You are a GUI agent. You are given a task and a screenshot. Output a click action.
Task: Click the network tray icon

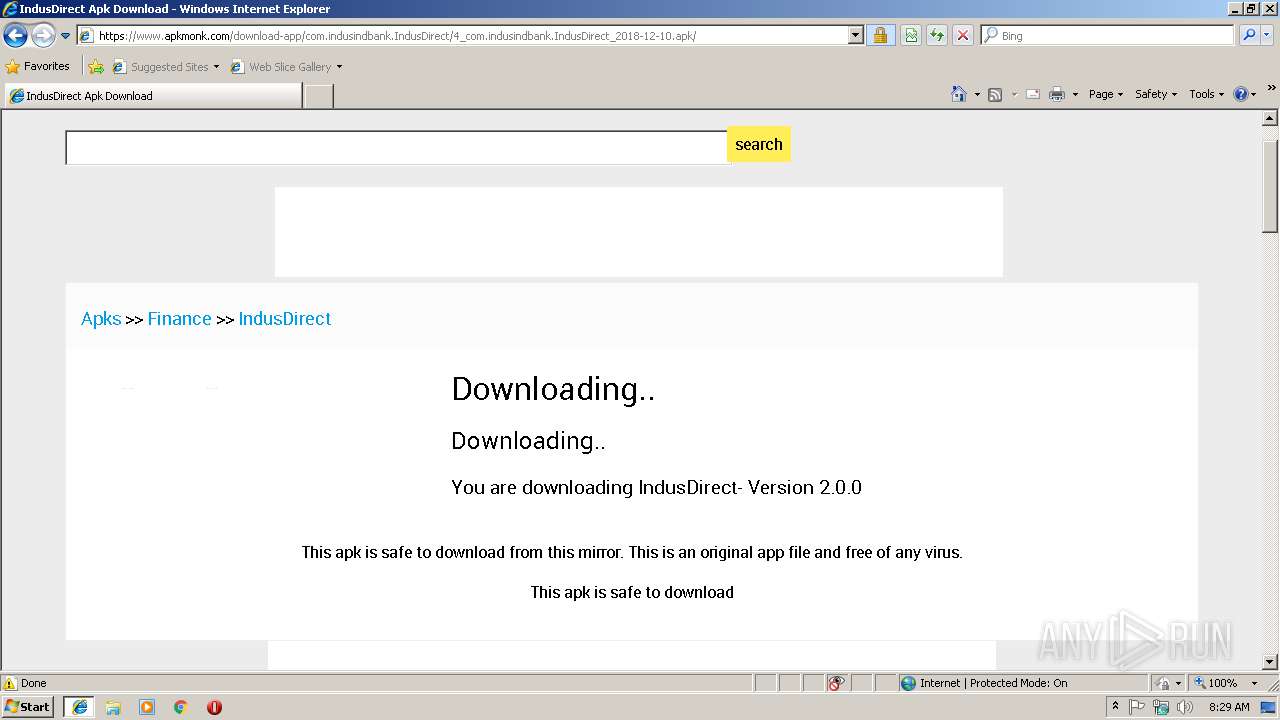(1161, 707)
